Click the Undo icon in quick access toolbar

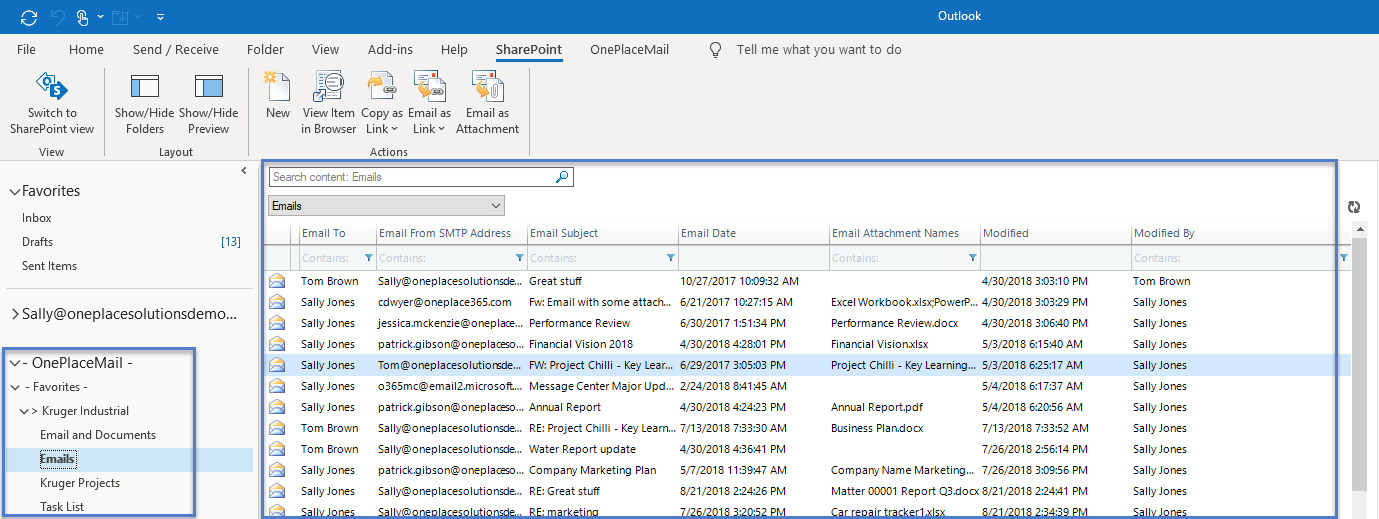pyautogui.click(x=57, y=16)
